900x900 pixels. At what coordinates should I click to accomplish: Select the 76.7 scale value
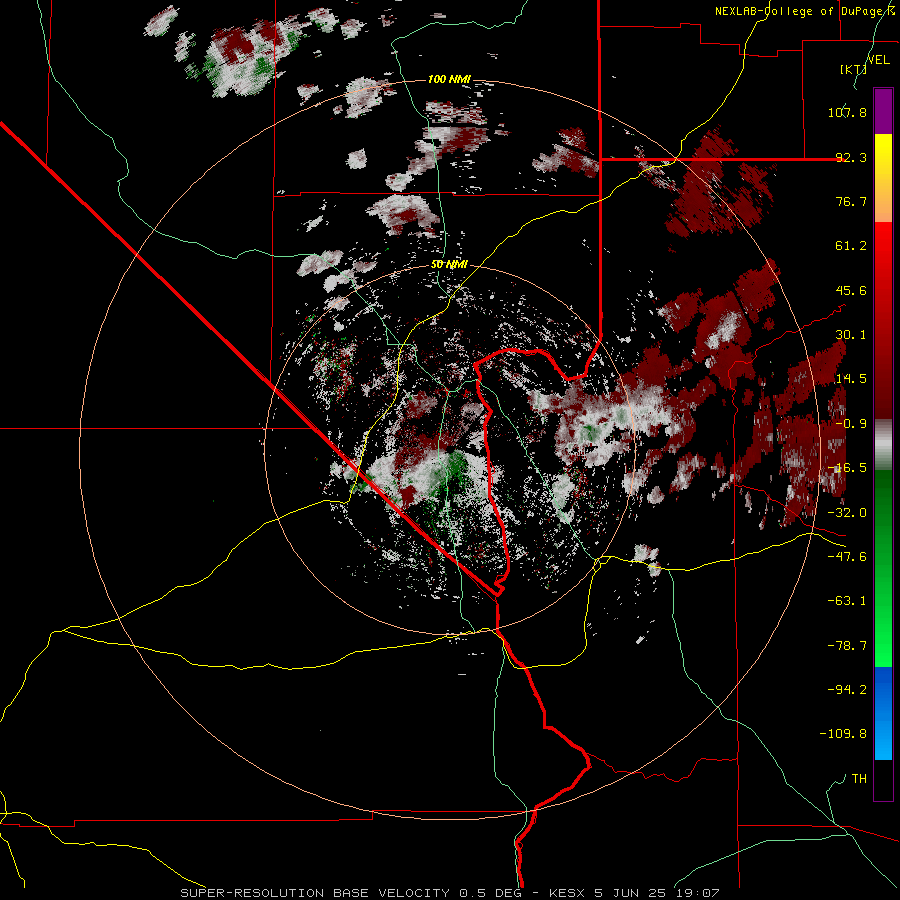pyautogui.click(x=851, y=201)
